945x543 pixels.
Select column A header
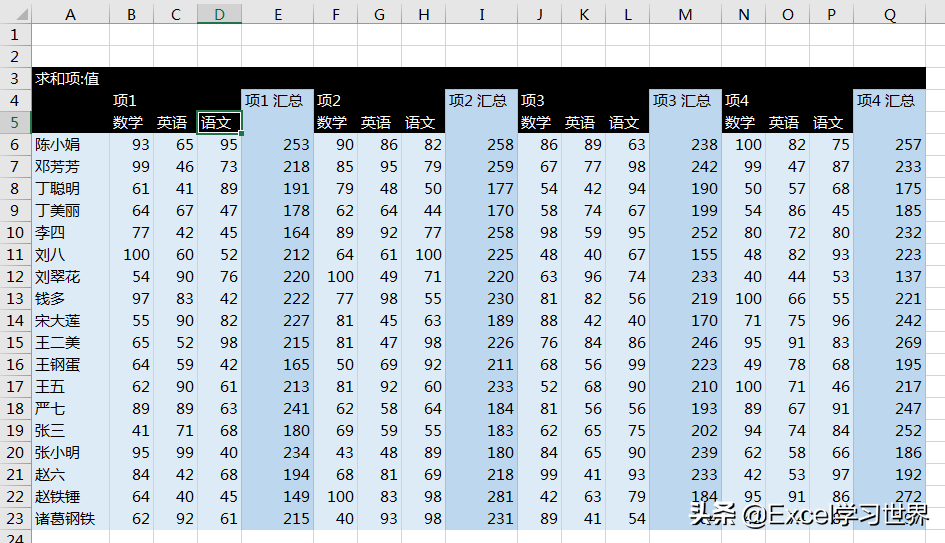point(71,14)
